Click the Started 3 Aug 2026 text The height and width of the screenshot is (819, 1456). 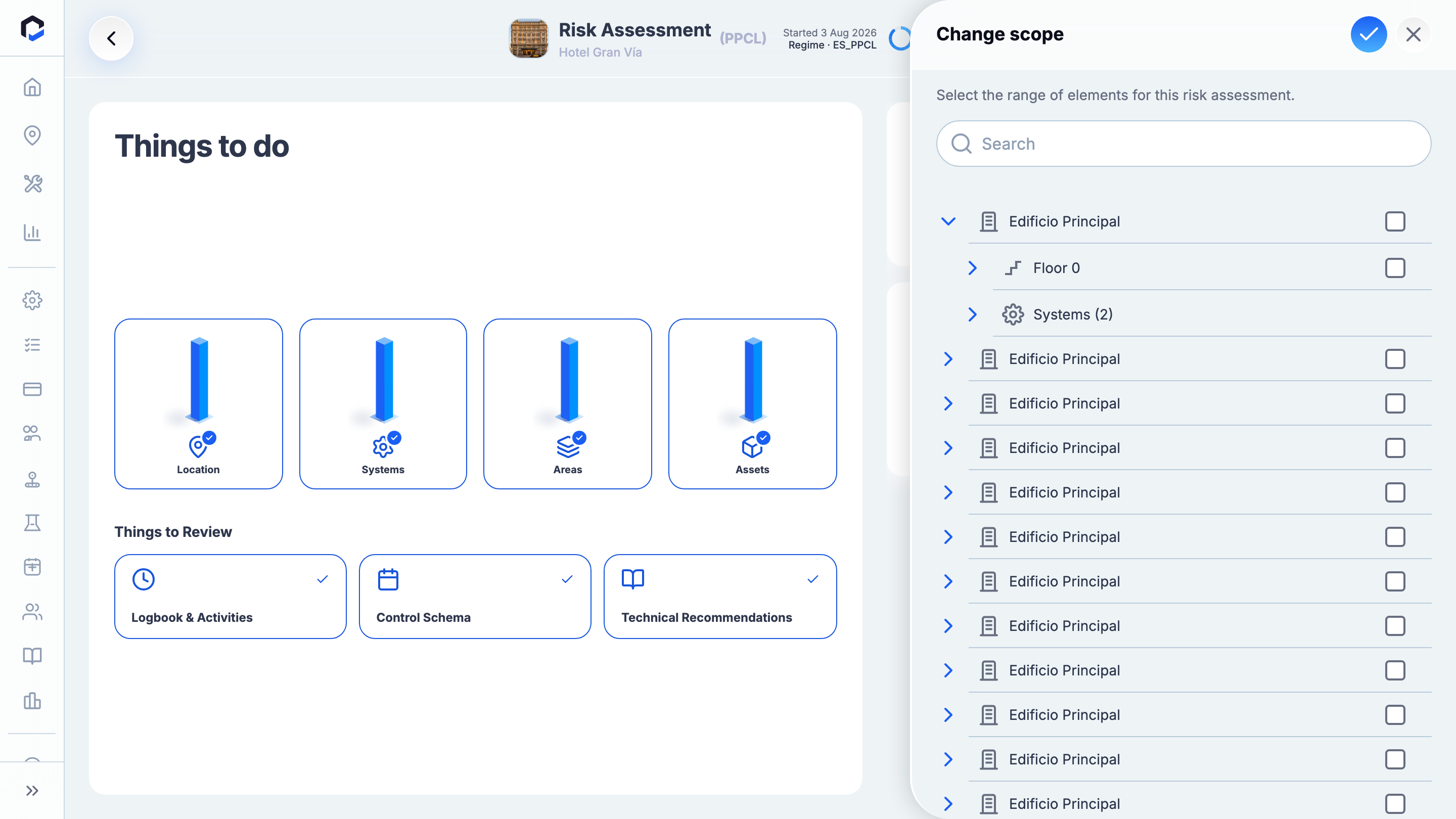(x=829, y=33)
